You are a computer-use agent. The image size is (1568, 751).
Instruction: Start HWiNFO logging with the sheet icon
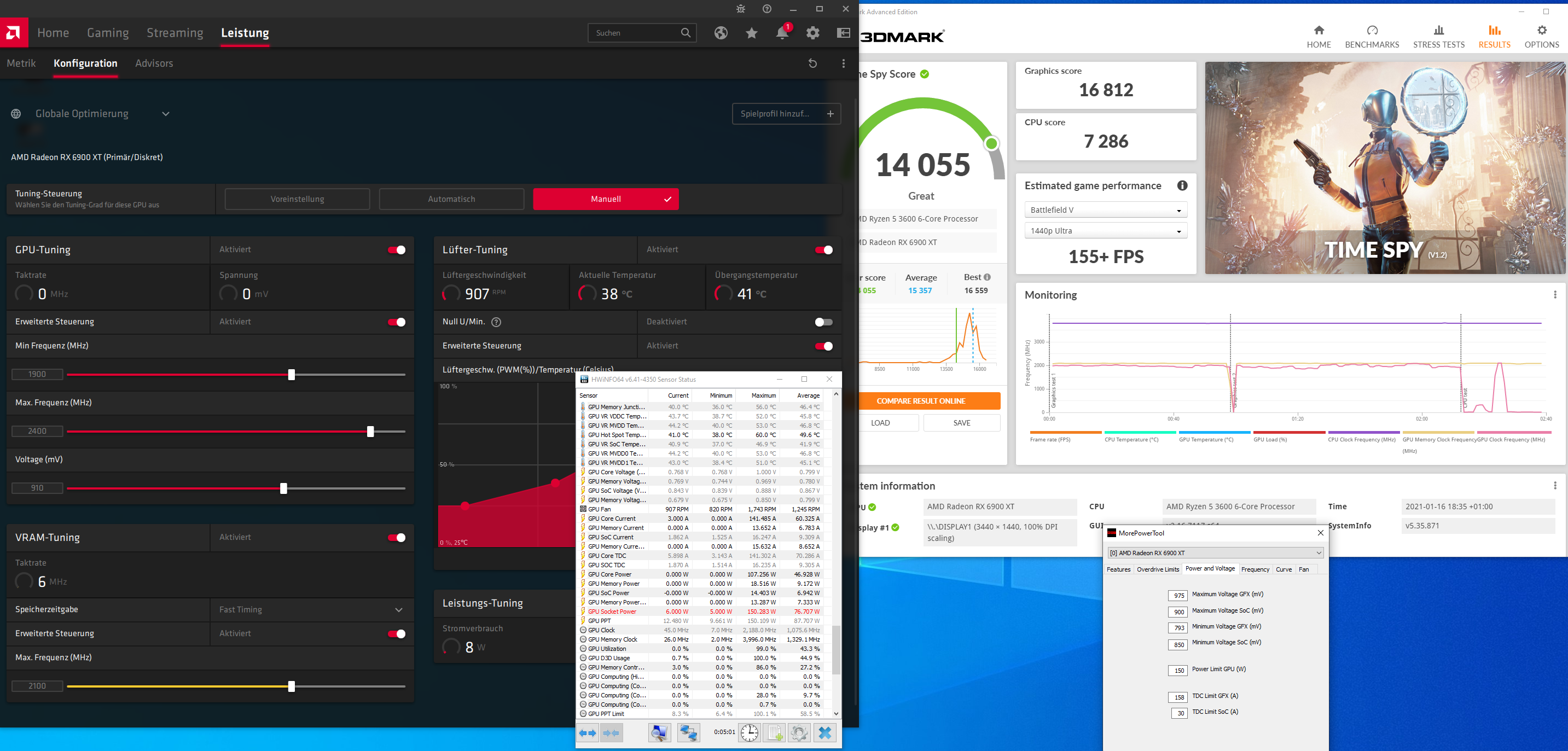pyautogui.click(x=774, y=733)
